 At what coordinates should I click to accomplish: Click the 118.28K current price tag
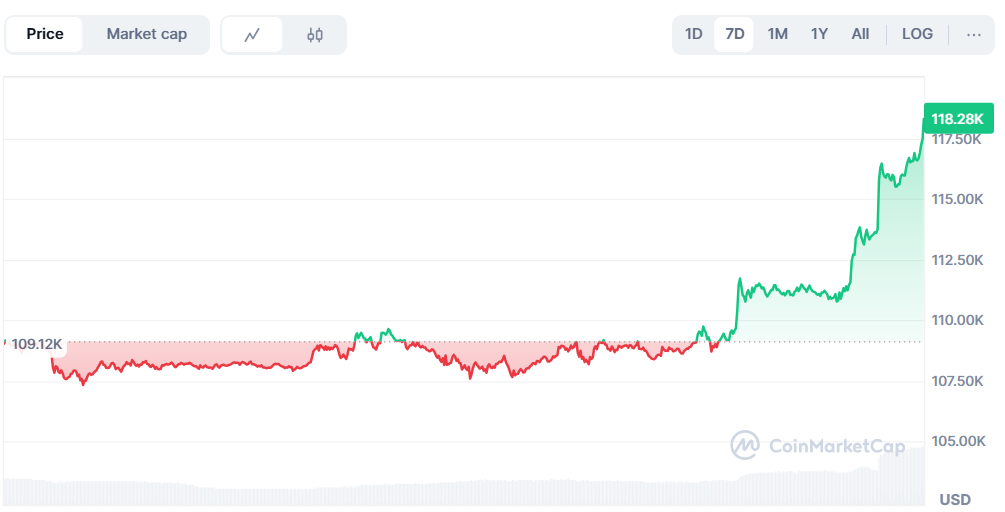pyautogui.click(x=957, y=119)
